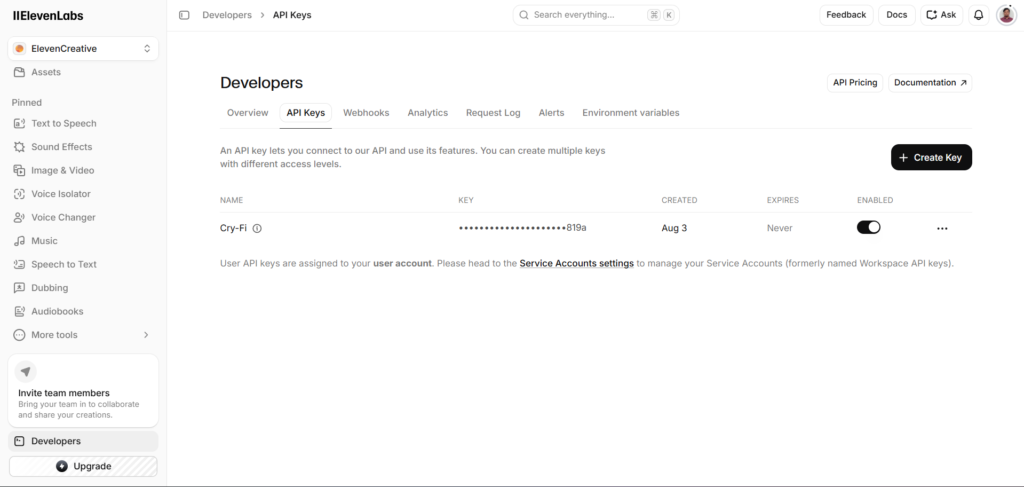The height and width of the screenshot is (487, 1024).
Task: Switch to the Webhooks tab
Action: [366, 113]
